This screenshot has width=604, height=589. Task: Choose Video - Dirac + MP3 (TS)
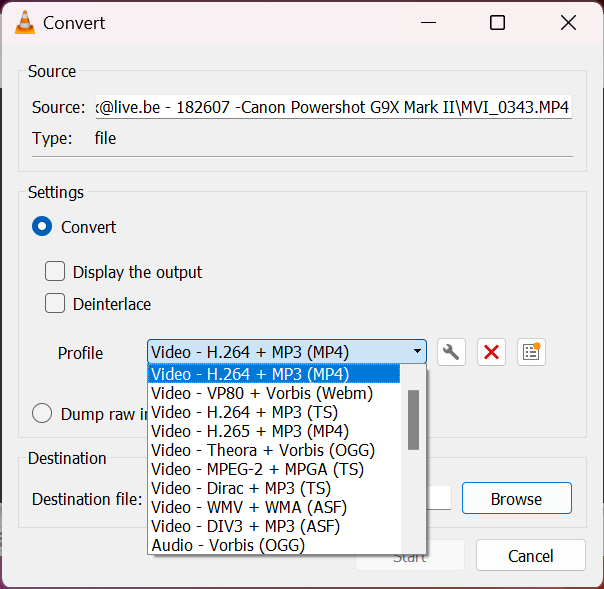274,488
